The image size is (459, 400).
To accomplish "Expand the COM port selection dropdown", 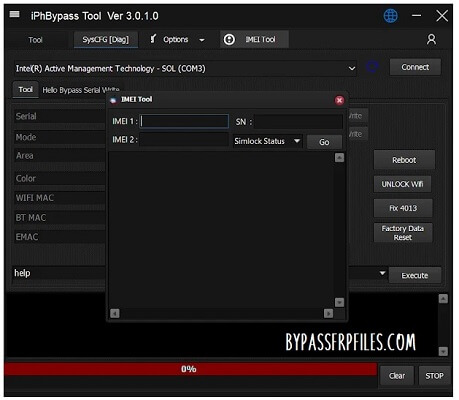I will coord(352,68).
